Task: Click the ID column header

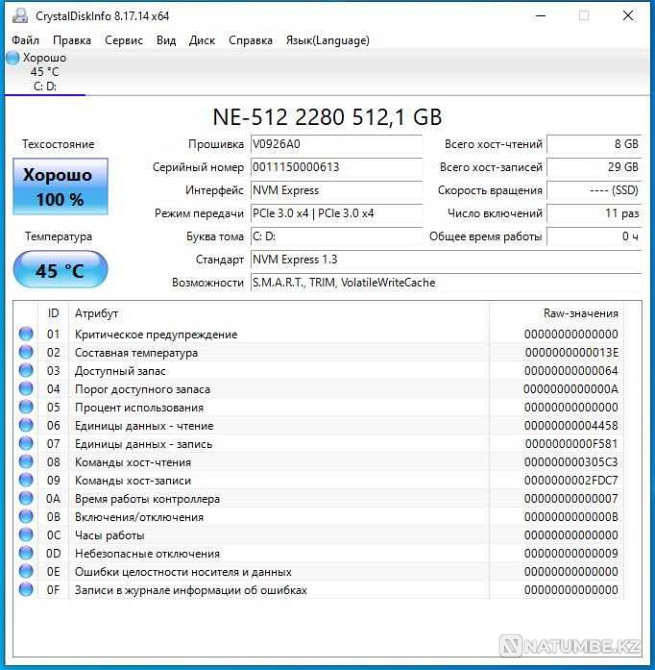Action: click(x=53, y=313)
